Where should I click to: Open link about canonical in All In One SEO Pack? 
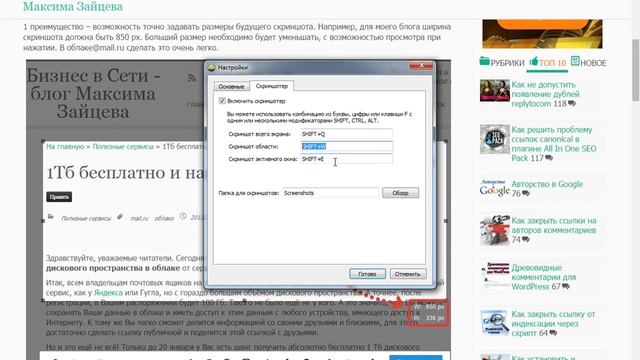[554, 144]
